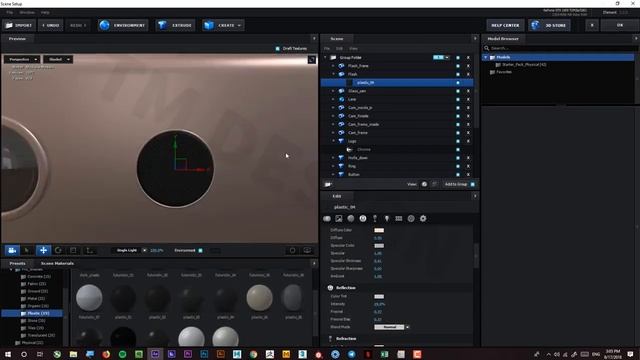Select the Lens model row
Screen dimensions: 640x360
[397, 99]
